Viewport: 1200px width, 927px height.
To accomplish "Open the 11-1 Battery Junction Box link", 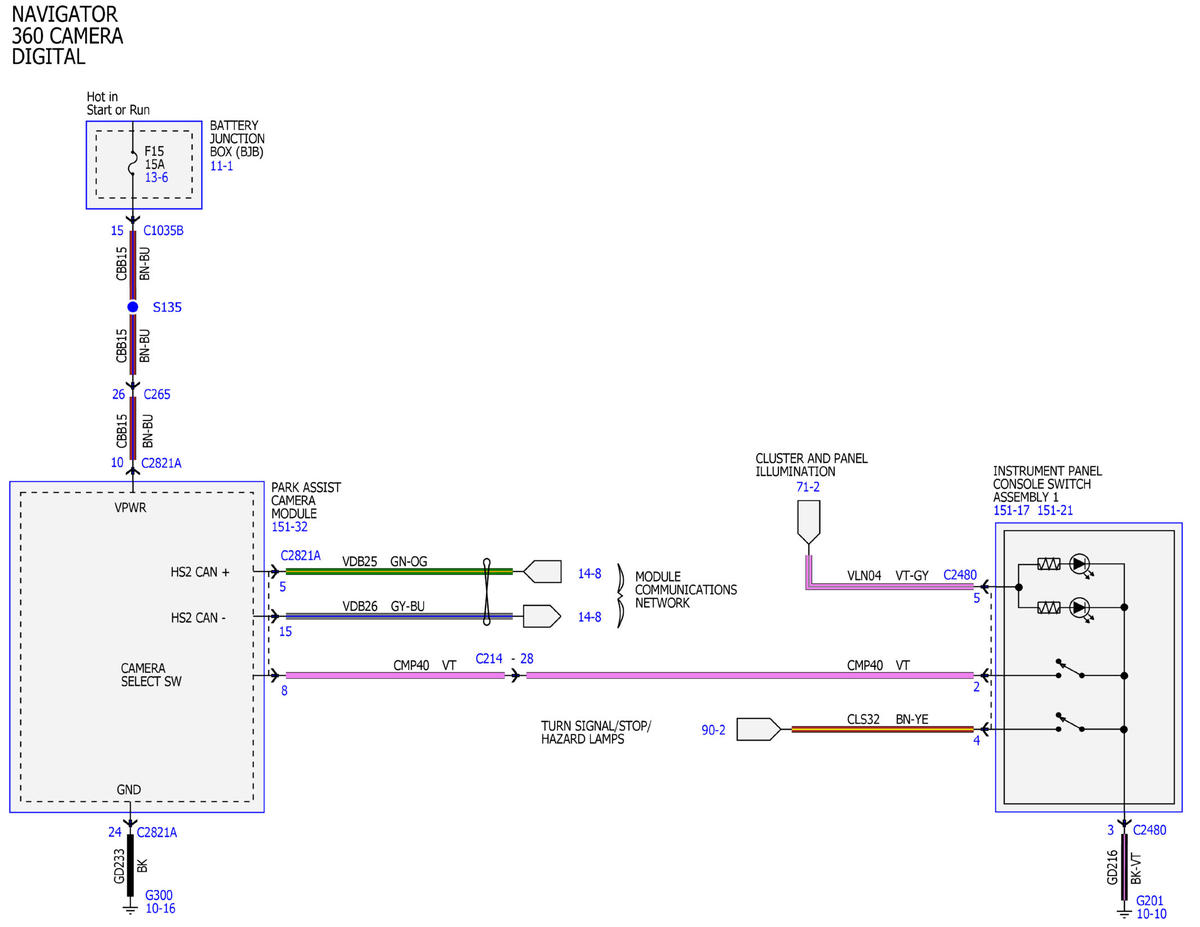I will [x=221, y=166].
